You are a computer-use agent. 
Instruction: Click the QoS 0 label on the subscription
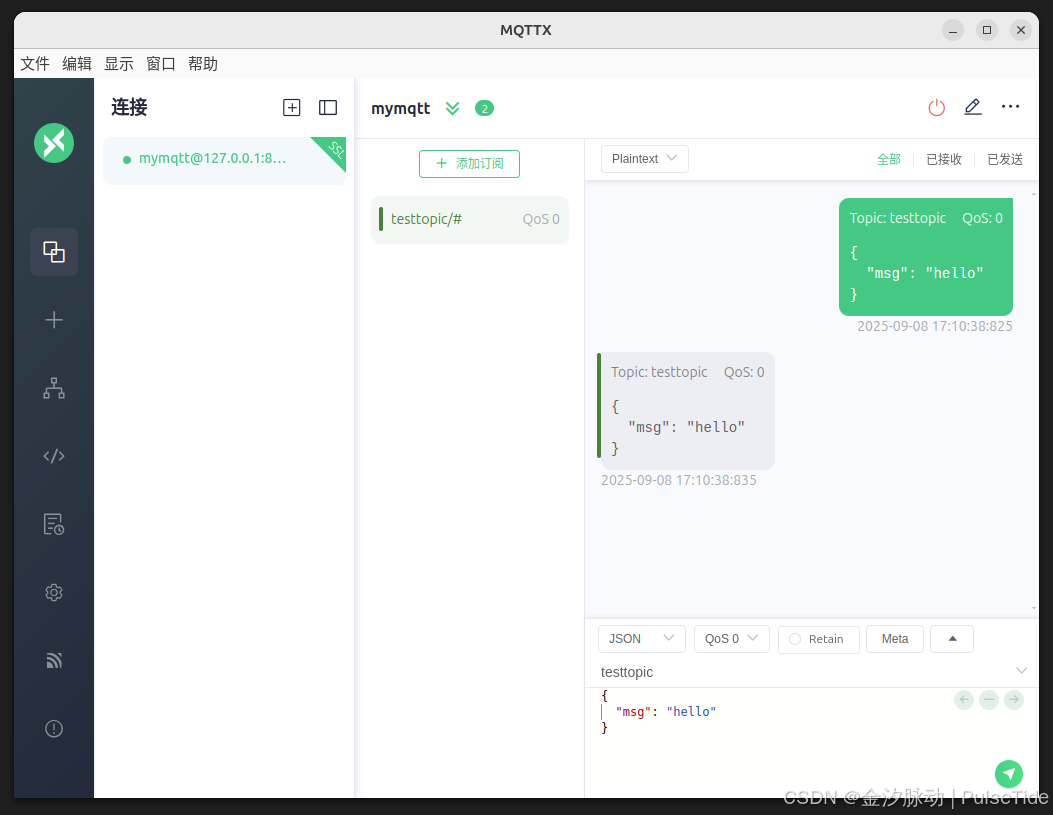click(541, 220)
